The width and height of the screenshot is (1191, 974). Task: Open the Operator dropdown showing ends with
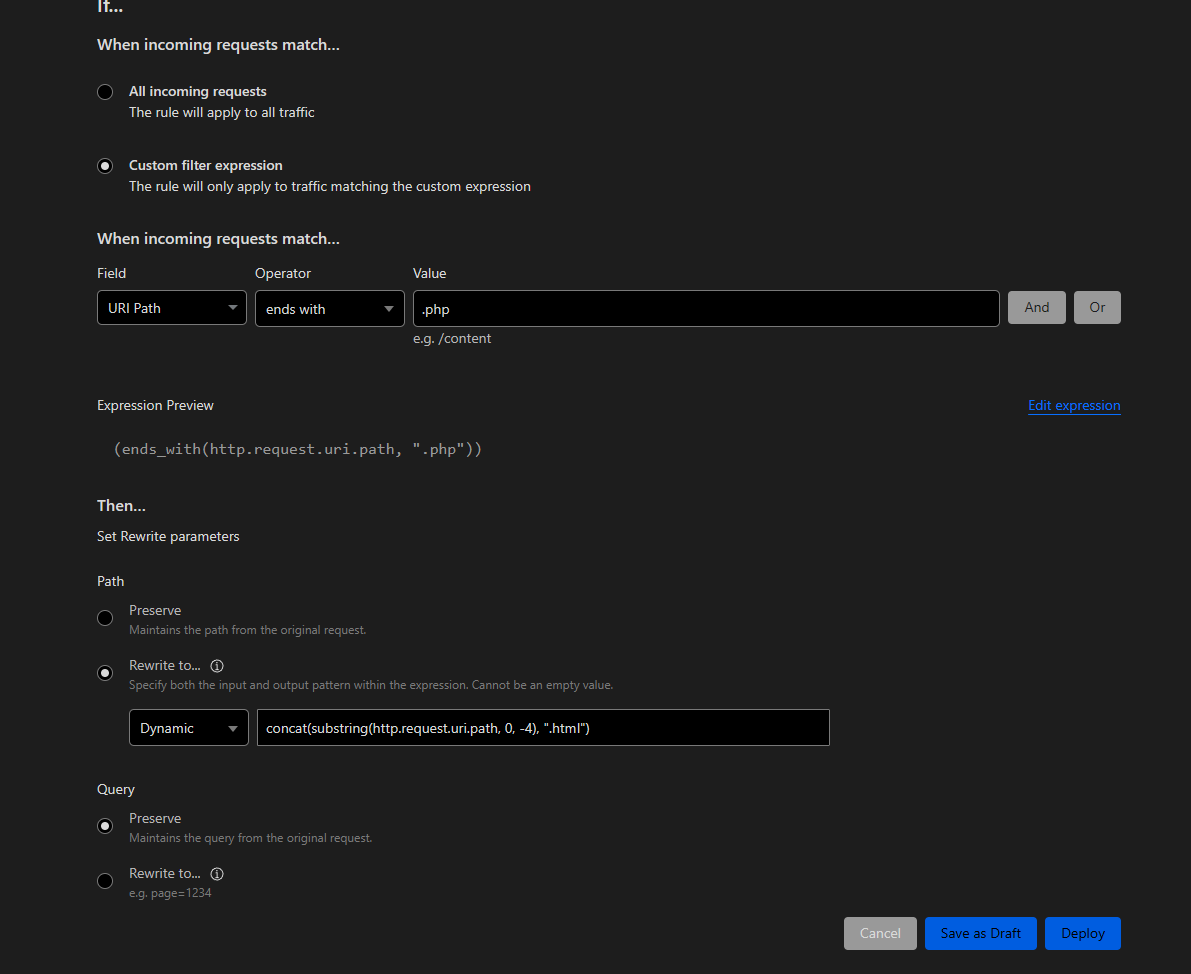(x=329, y=308)
